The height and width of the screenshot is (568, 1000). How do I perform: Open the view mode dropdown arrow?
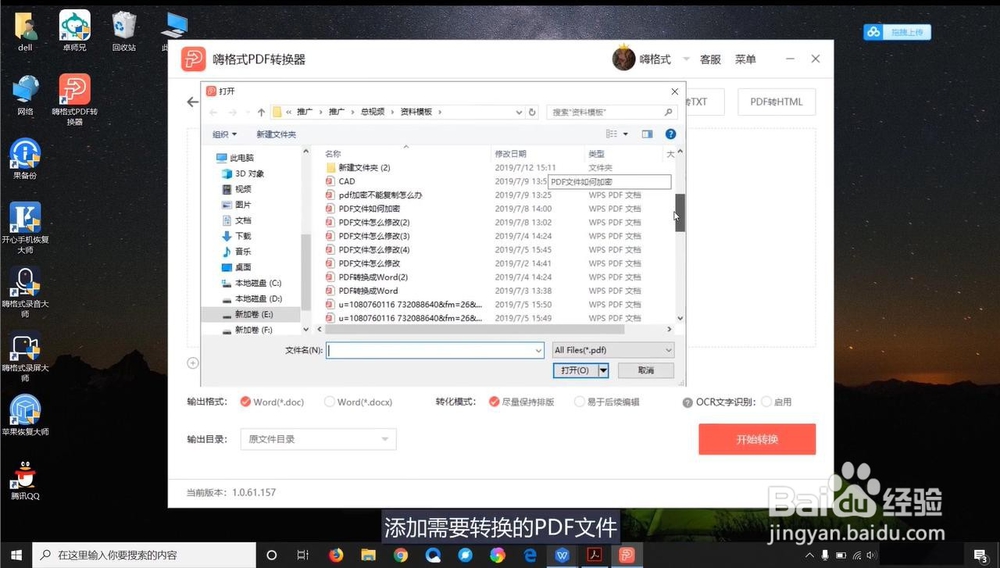(x=625, y=134)
